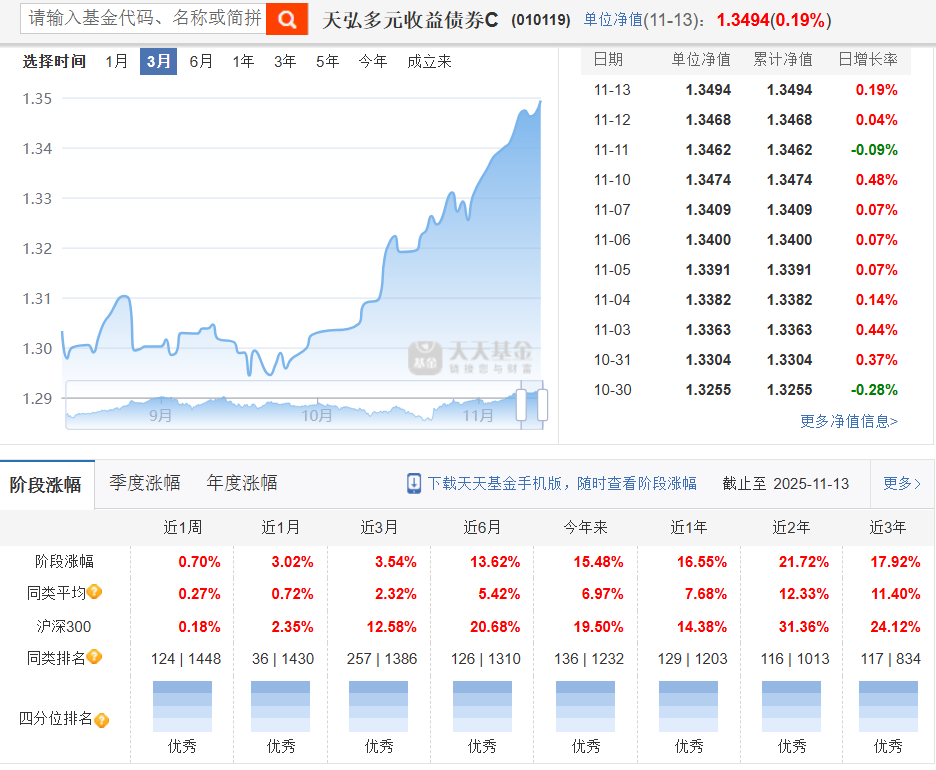The height and width of the screenshot is (770, 936).
Task: Open 下载天天基金手机版 link
Action: click(x=562, y=483)
